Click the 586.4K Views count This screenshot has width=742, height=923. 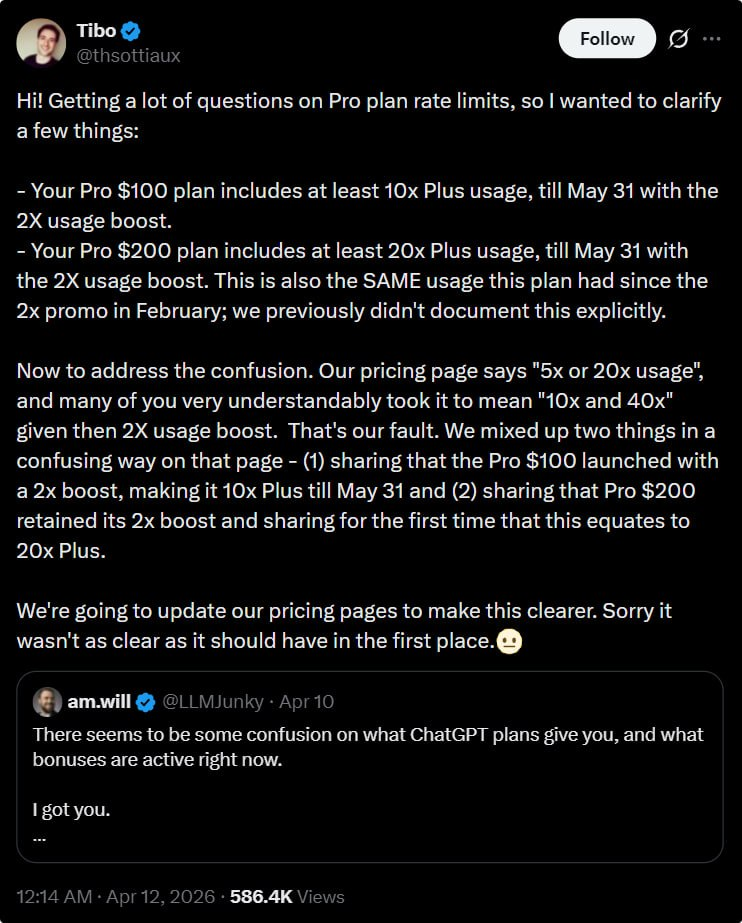pyautogui.click(x=287, y=897)
